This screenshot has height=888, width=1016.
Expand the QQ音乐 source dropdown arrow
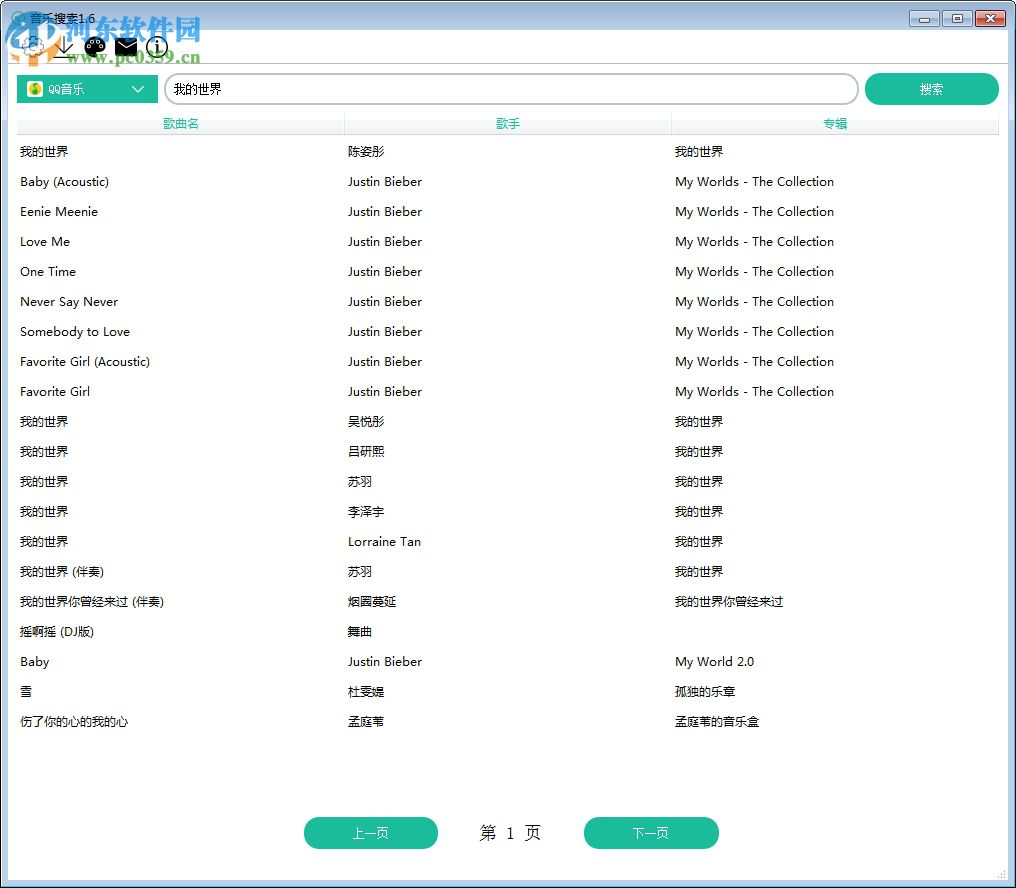(137, 89)
